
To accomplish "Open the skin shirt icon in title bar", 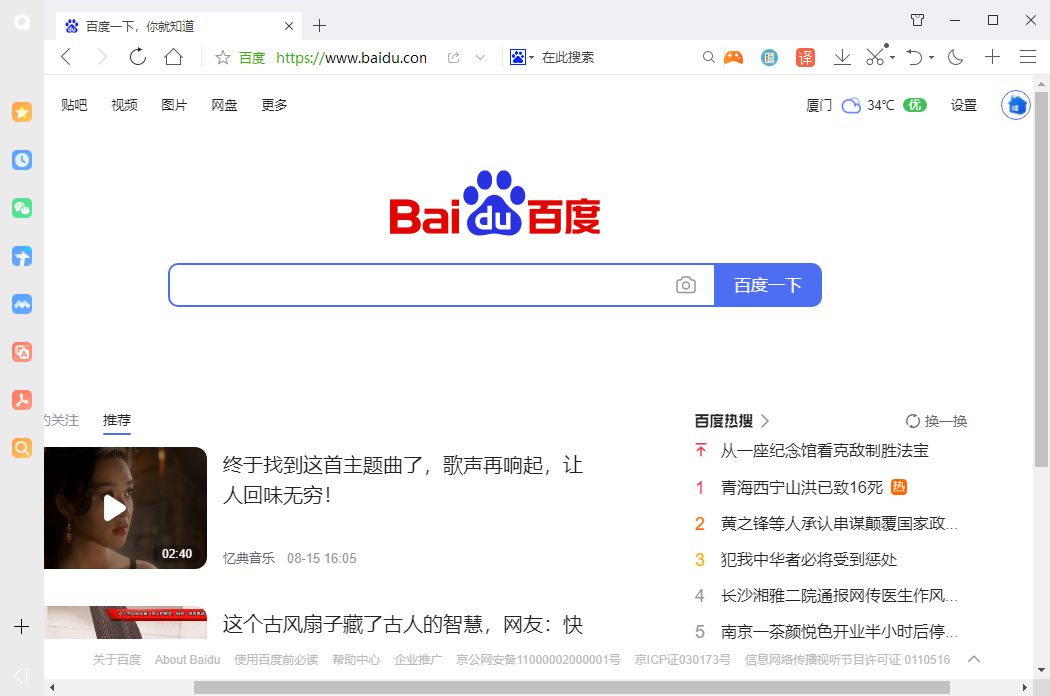I will (x=917, y=20).
